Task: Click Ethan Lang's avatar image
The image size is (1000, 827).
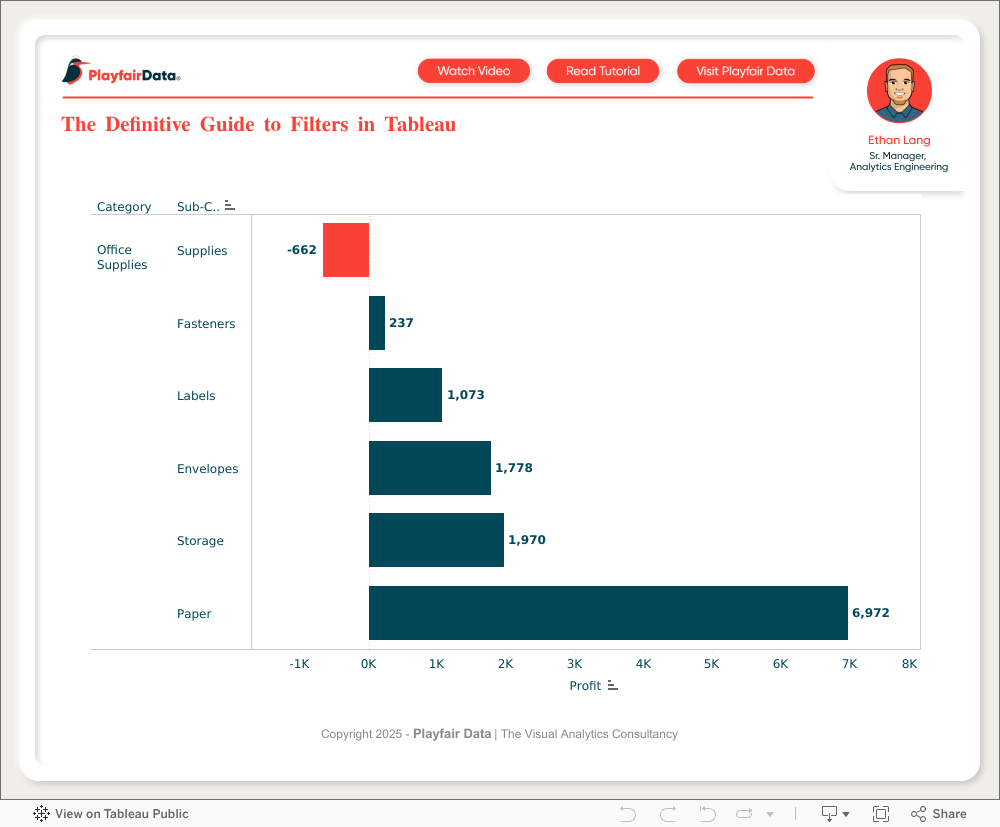Action: coord(899,91)
